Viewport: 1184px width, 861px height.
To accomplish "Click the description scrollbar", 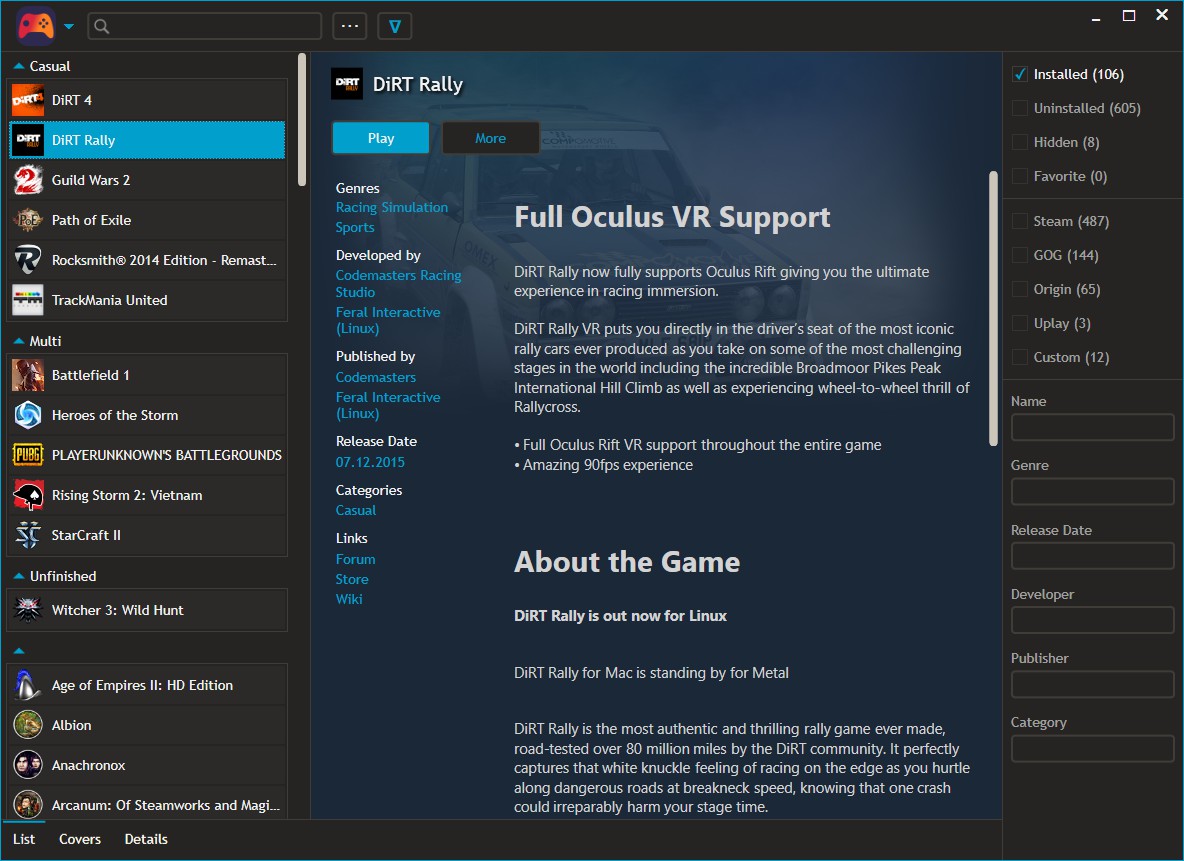I will 993,308.
